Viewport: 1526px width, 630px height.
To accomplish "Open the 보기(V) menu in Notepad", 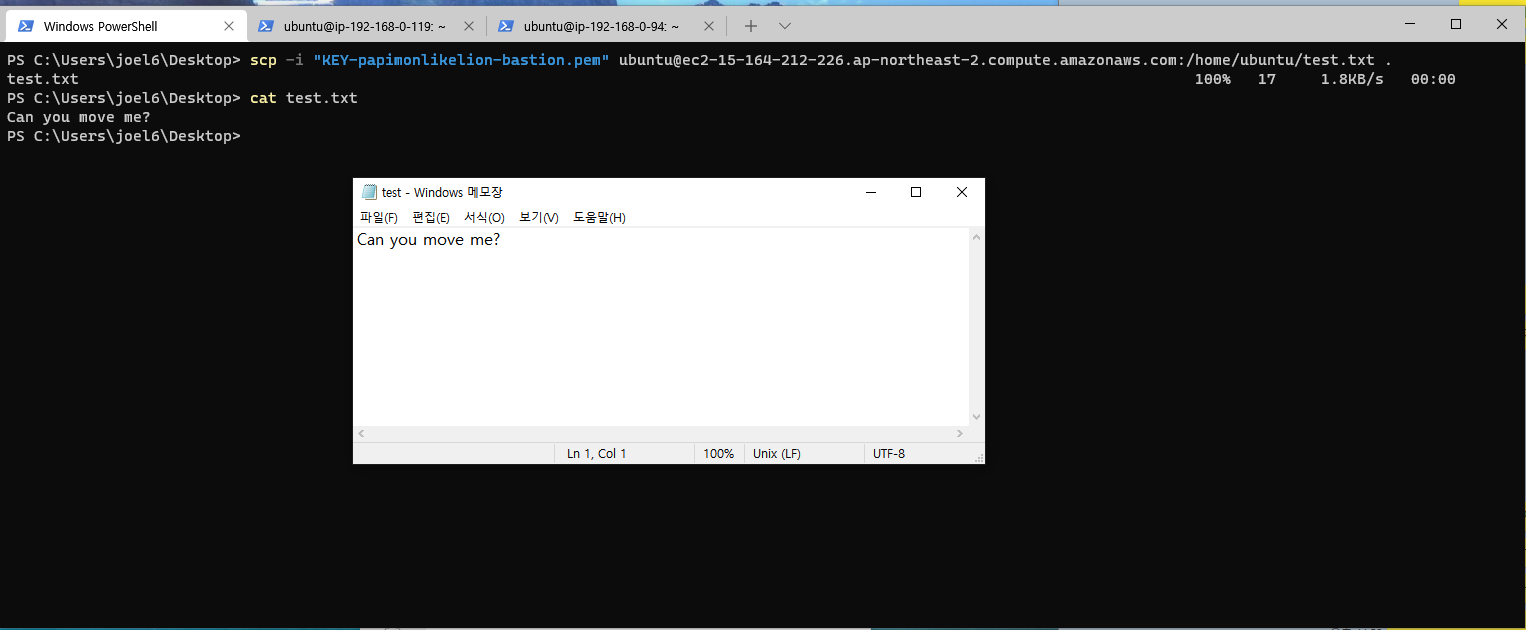I will [538, 218].
